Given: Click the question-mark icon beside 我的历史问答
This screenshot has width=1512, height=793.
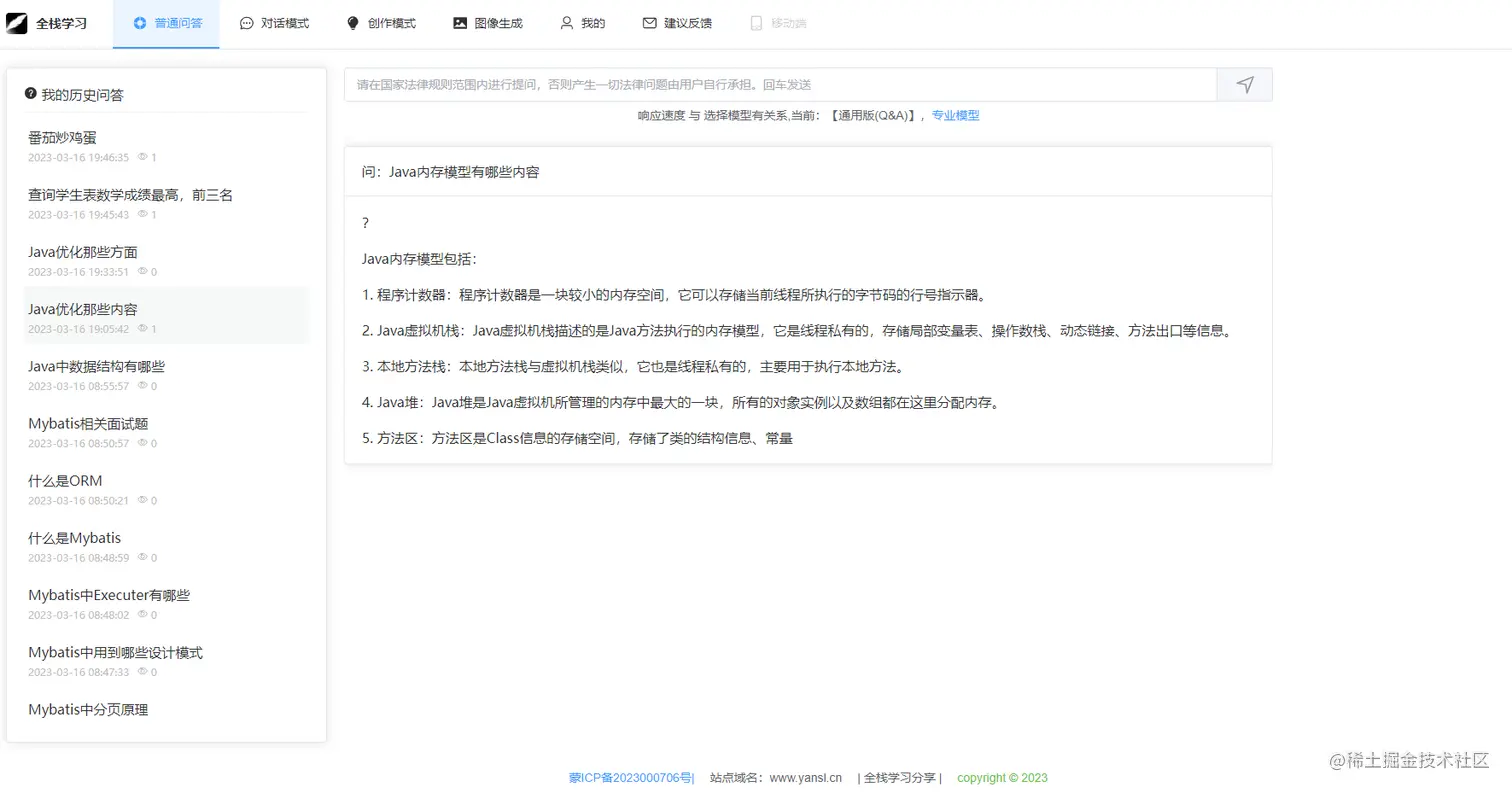Looking at the screenshot, I should pyautogui.click(x=31, y=93).
